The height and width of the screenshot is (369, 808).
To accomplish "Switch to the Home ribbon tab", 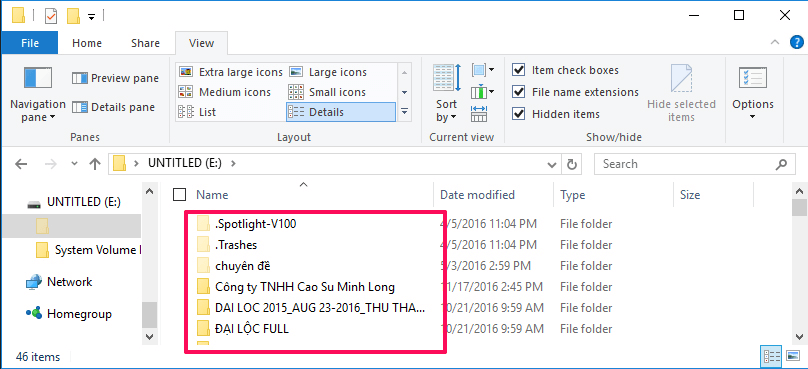I will pos(87,43).
